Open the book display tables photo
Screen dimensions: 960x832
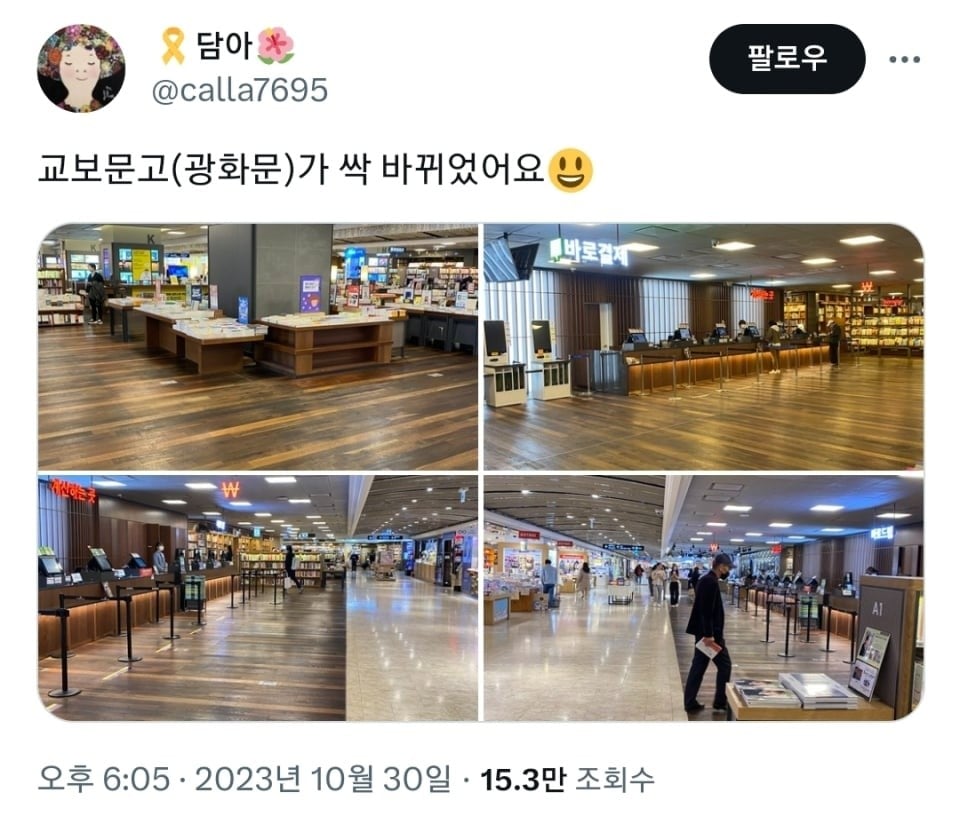258,347
